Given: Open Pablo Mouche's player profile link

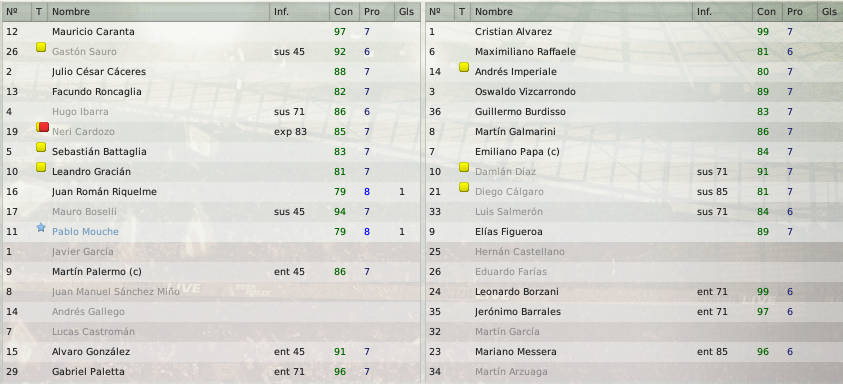Looking at the screenshot, I should (x=85, y=232).
